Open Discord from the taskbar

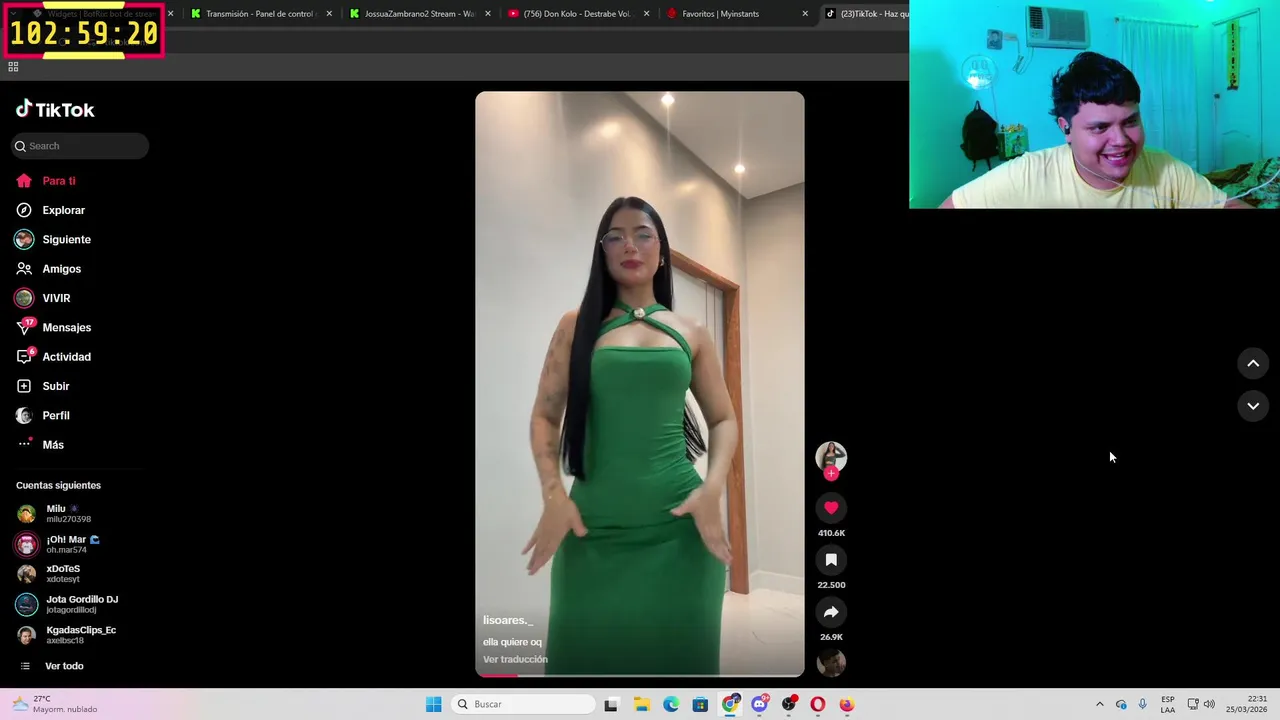(x=759, y=704)
